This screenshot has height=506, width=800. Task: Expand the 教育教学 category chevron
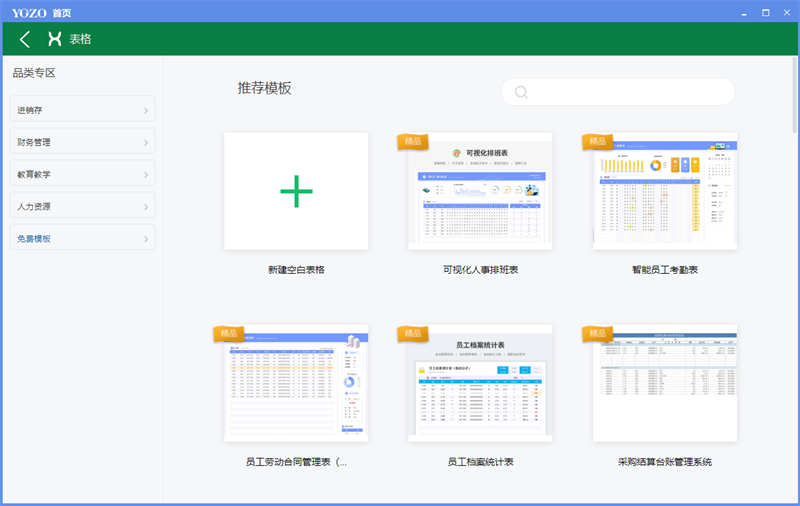tap(146, 175)
